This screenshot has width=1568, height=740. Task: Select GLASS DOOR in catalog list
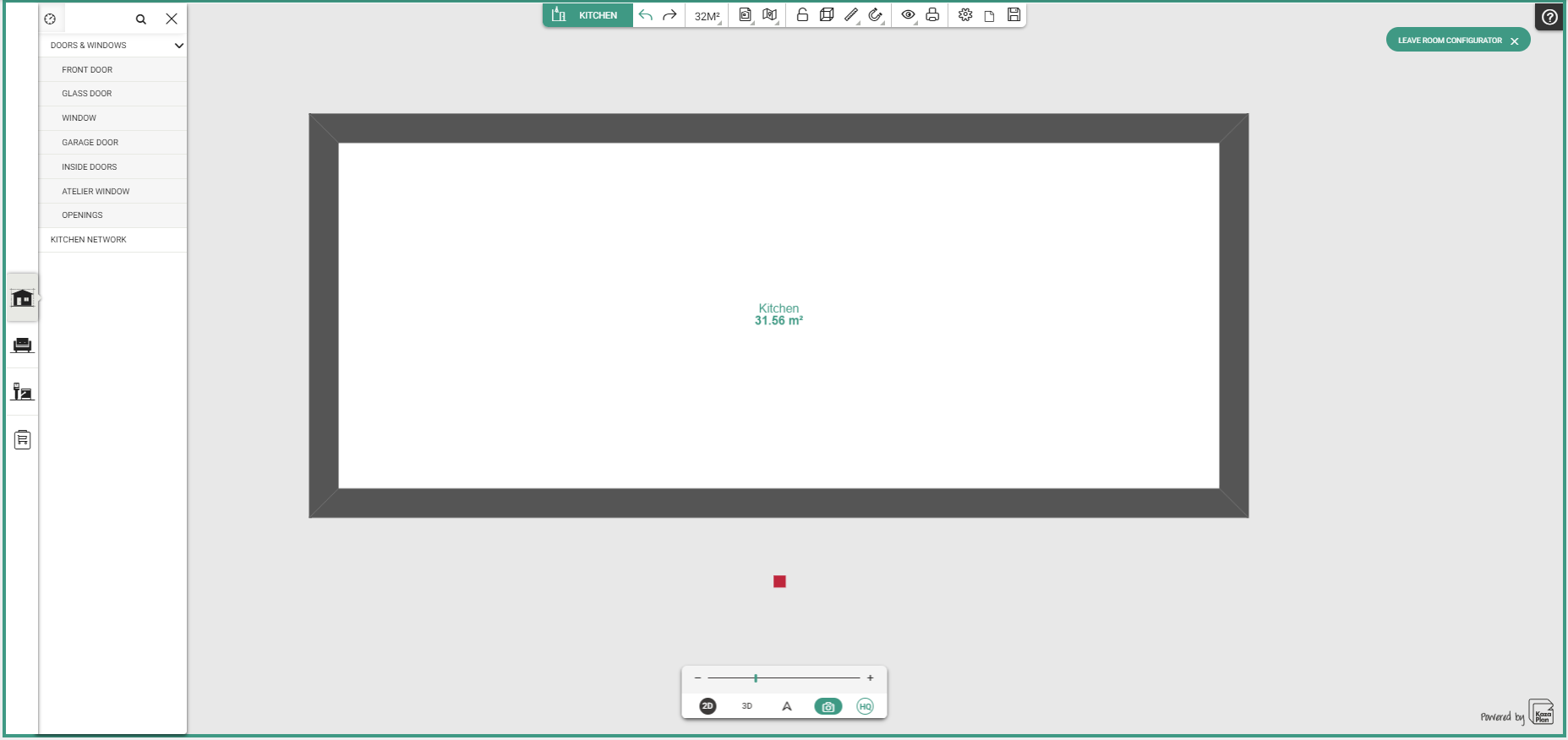pos(113,94)
